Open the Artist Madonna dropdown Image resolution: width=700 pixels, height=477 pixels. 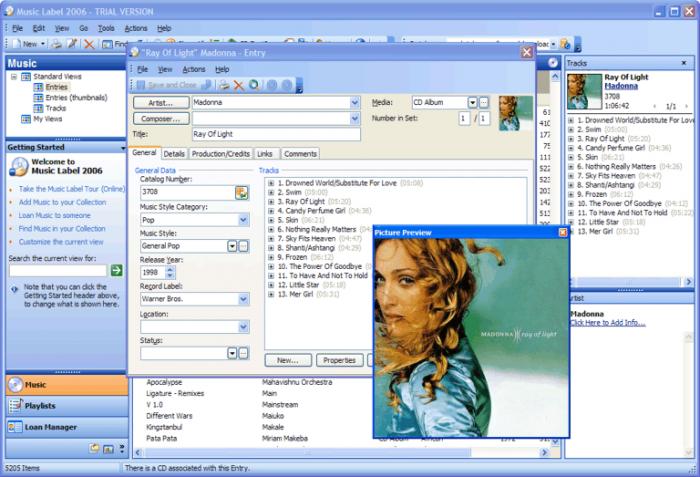tap(354, 103)
